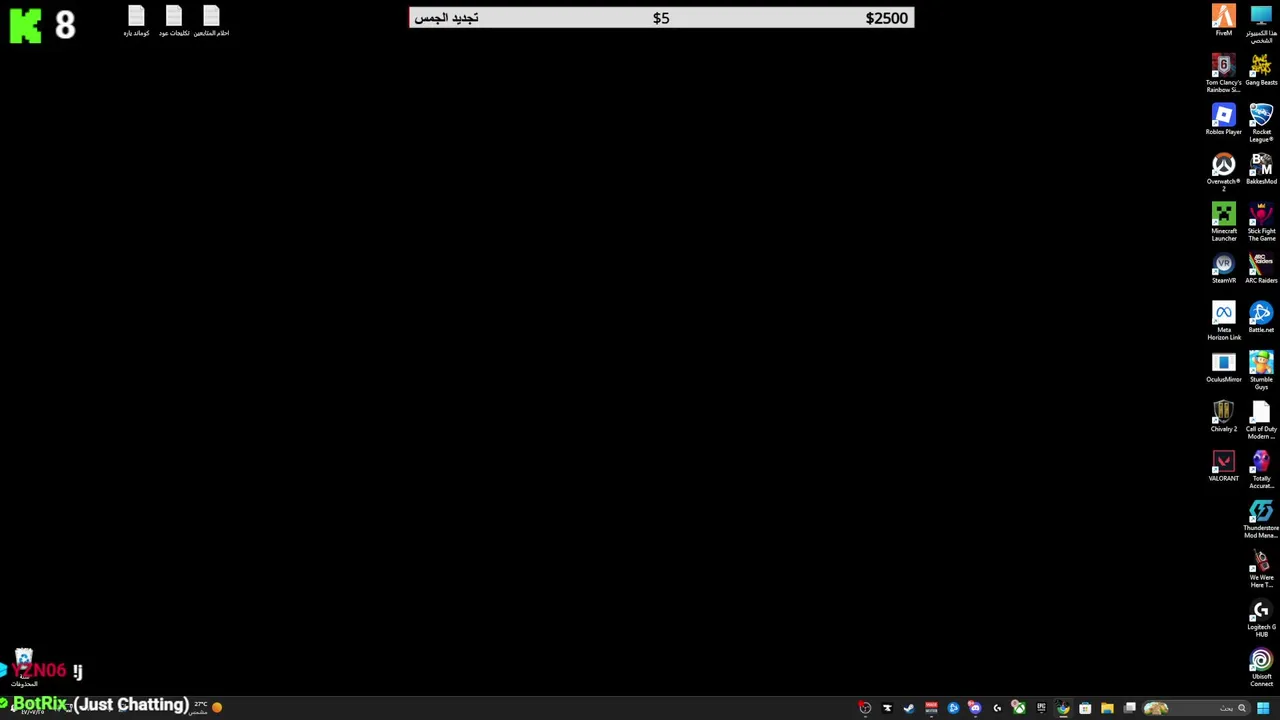Open the This PC desktop icon
This screenshot has width=1280, height=720.
coord(1261,24)
